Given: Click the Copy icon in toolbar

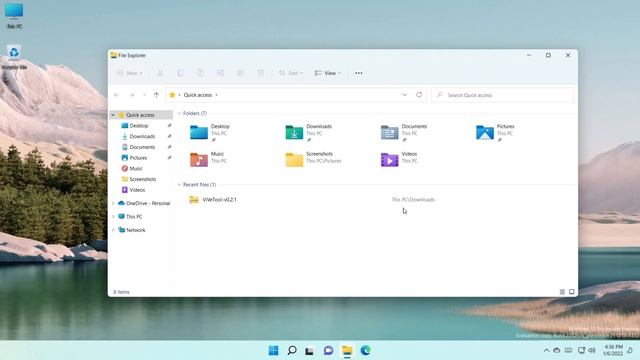Looking at the screenshot, I should 180,73.
